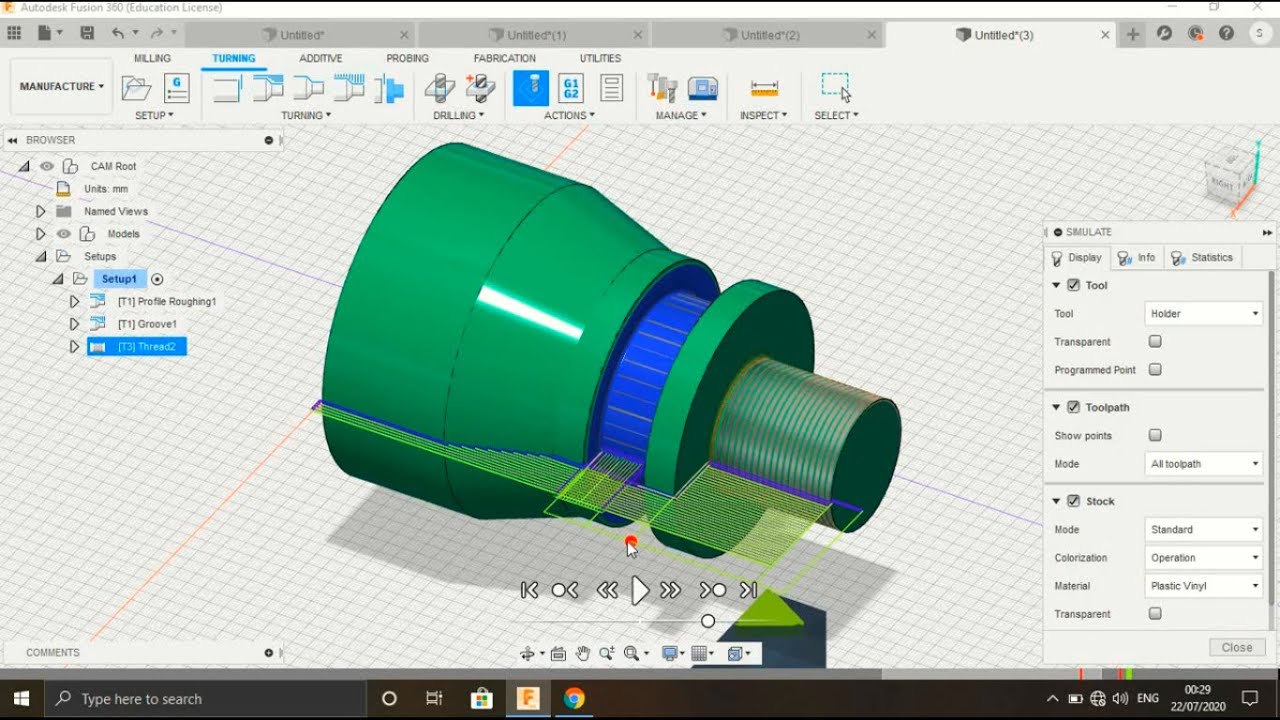The width and height of the screenshot is (1280, 720).
Task: Open the Job Status clock icon
Action: [1196, 33]
